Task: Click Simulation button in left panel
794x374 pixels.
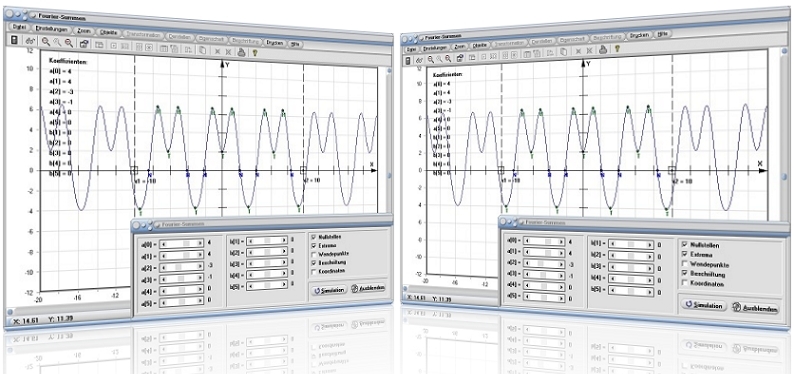Action: click(329, 290)
